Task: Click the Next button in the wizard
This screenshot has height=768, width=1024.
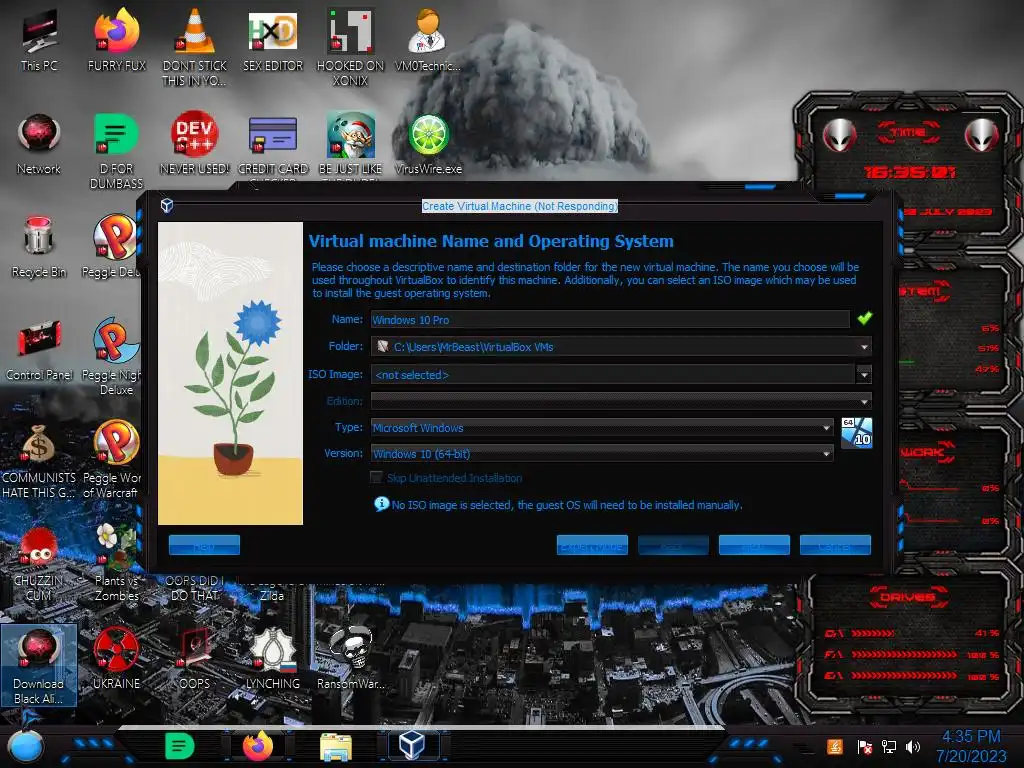Action: click(754, 545)
